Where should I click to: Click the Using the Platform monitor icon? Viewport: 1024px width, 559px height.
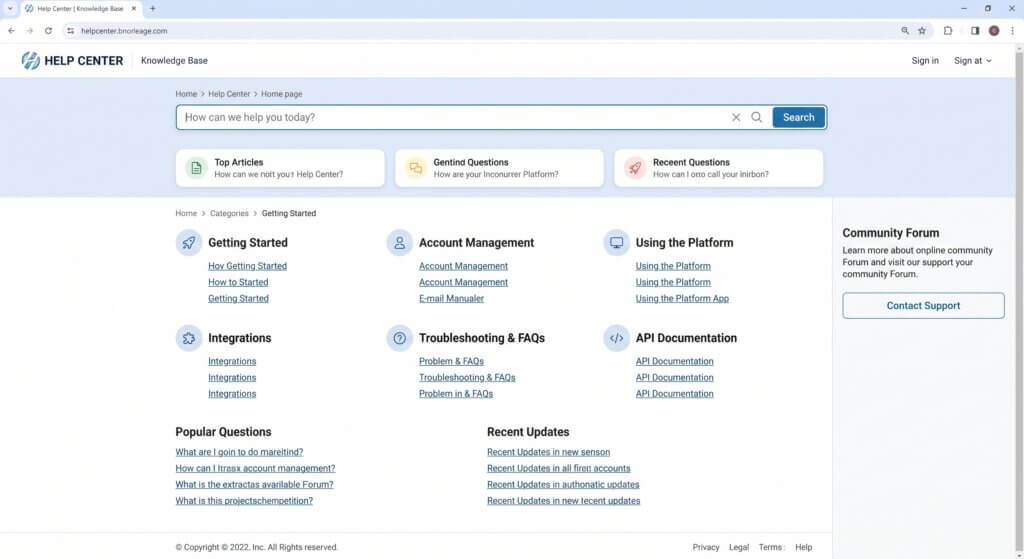tap(616, 243)
